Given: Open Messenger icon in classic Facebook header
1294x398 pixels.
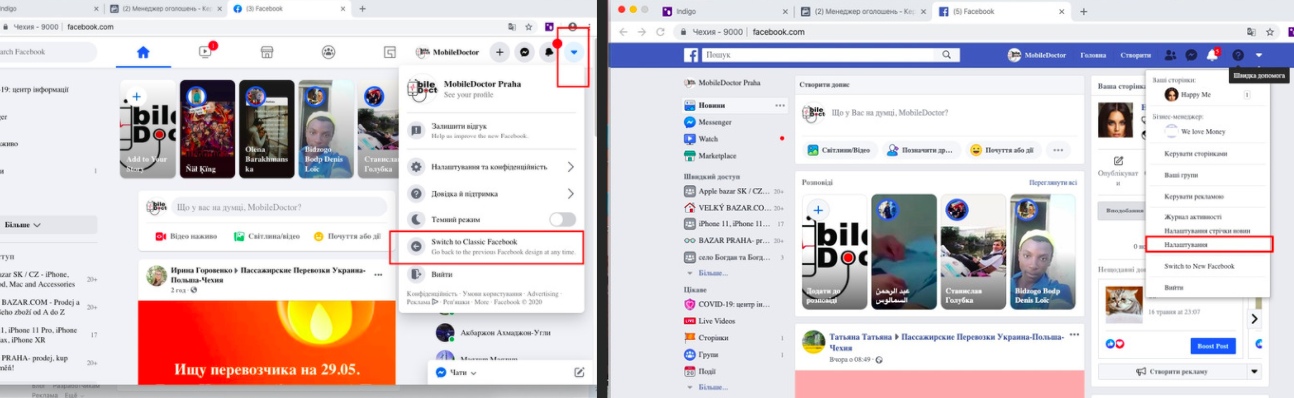Looking at the screenshot, I should tap(1192, 55).
